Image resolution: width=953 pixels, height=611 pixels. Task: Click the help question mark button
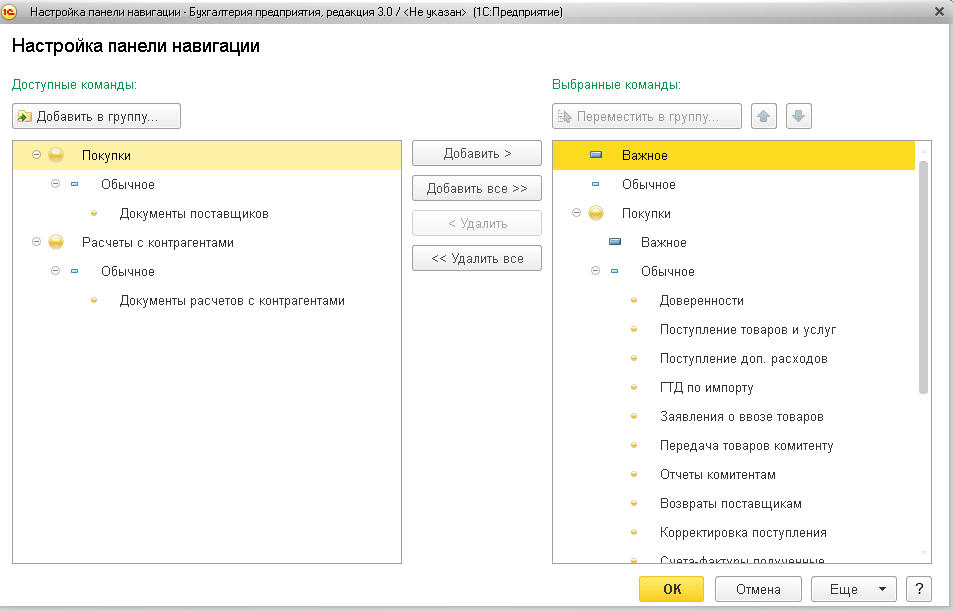pos(917,589)
